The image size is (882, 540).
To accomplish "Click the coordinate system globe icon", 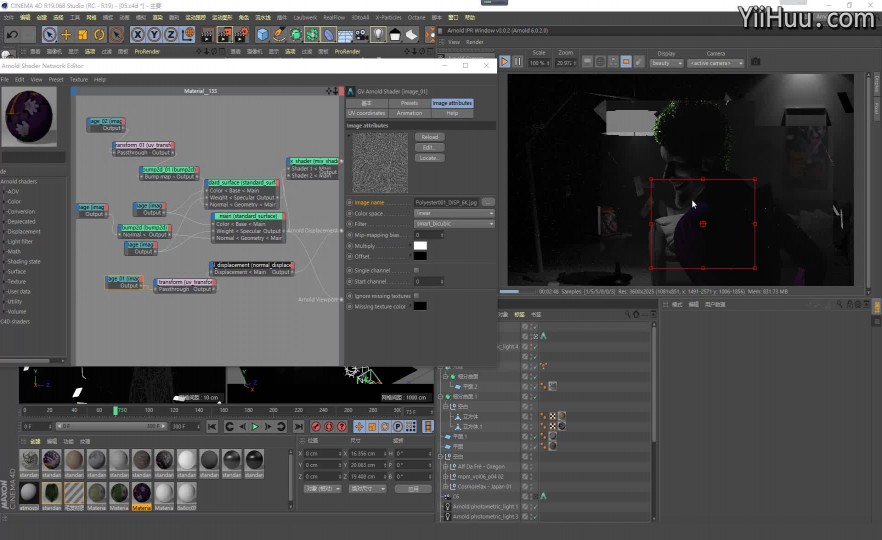I will 188,35.
